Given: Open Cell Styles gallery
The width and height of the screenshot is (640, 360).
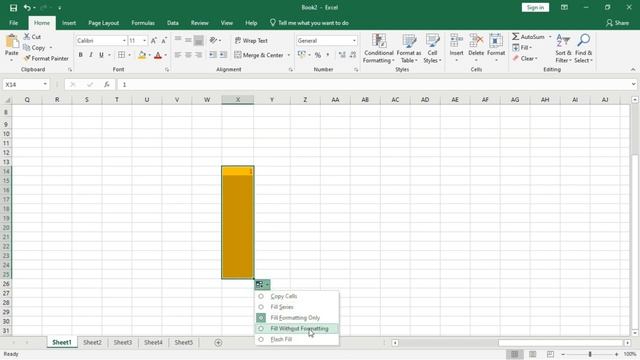Looking at the screenshot, I should point(432,49).
